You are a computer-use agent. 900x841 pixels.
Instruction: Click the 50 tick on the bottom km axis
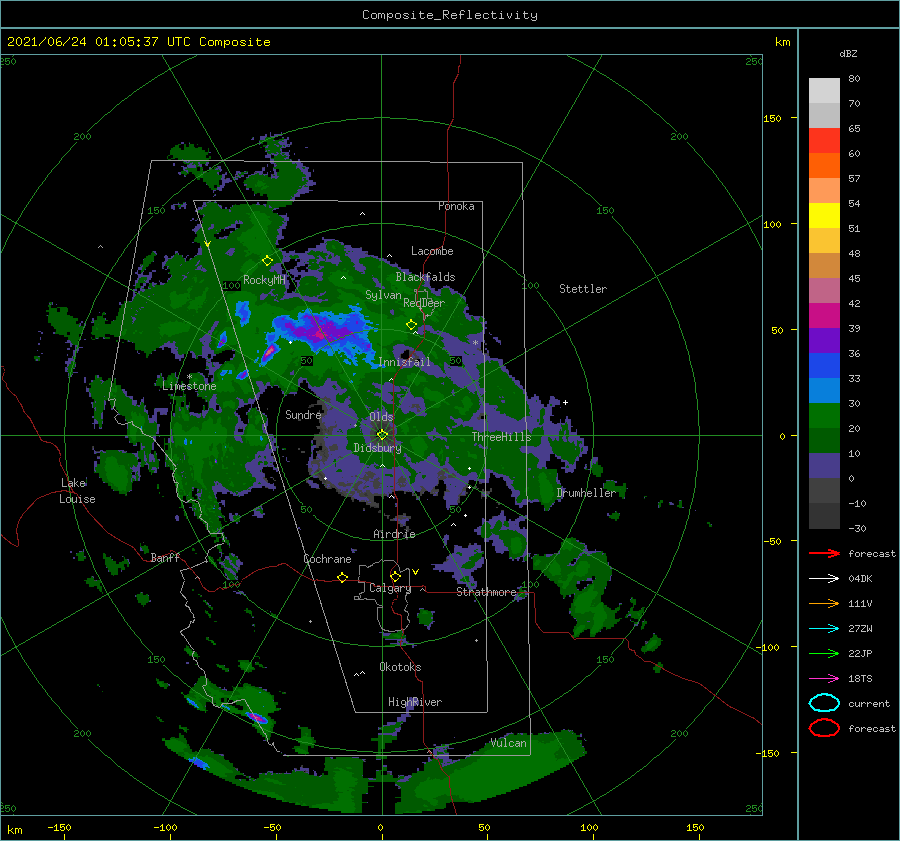484,827
